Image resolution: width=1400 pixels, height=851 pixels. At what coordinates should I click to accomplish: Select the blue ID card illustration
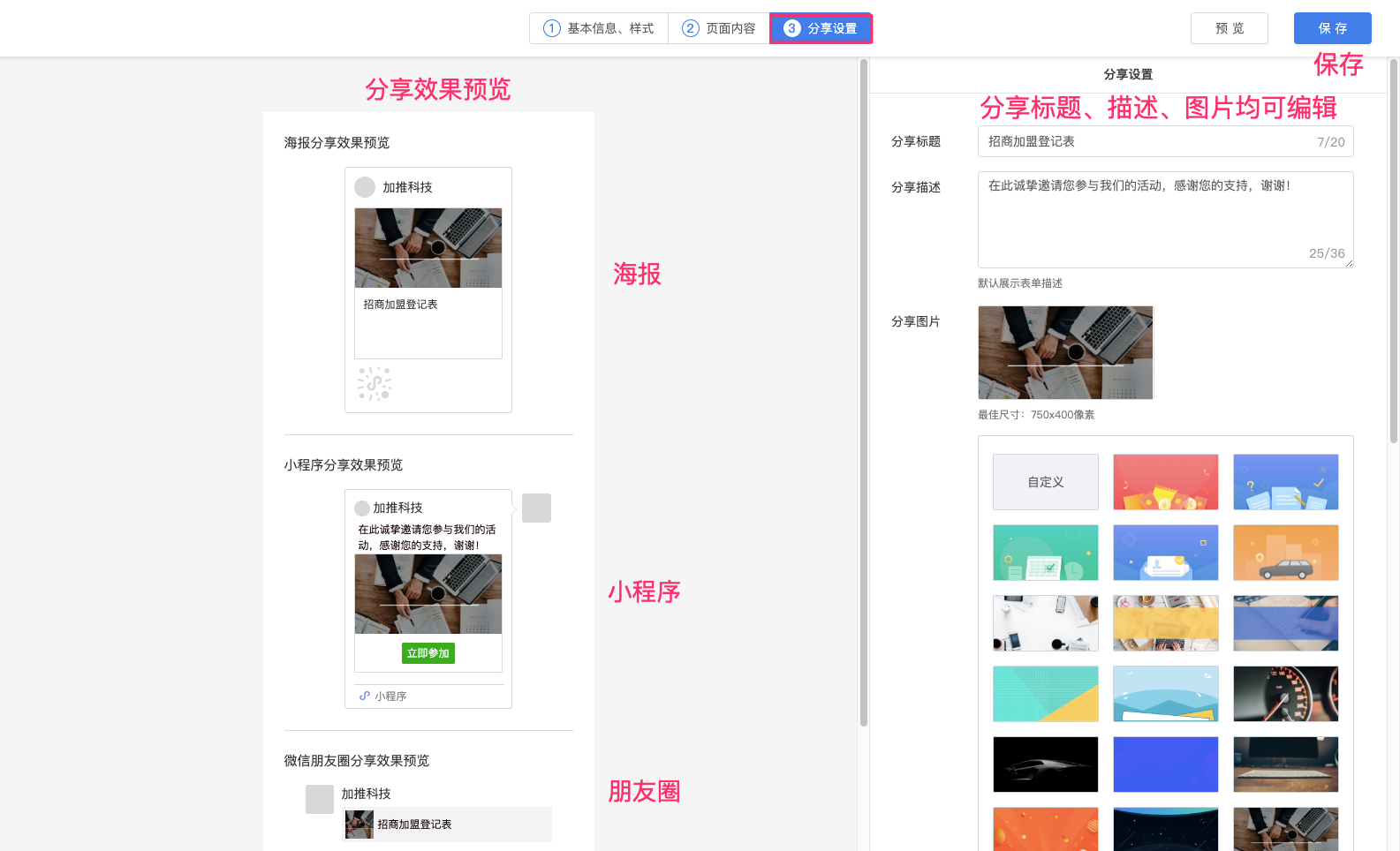tap(1166, 553)
